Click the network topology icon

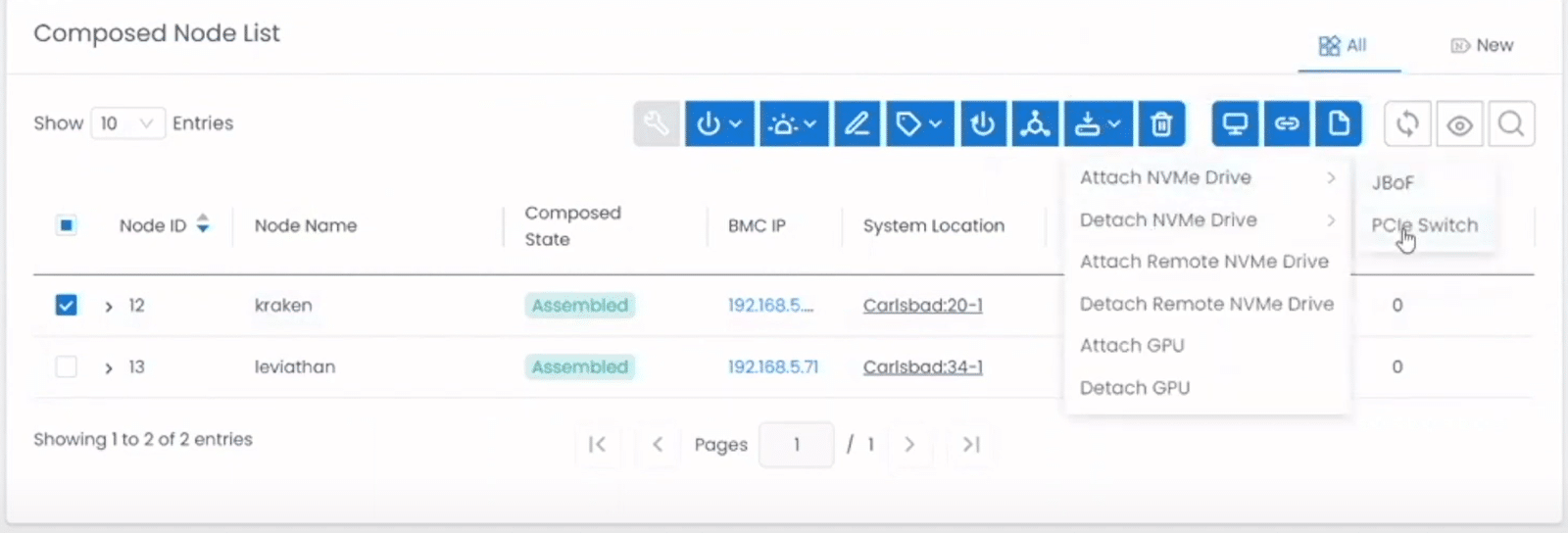click(1035, 123)
